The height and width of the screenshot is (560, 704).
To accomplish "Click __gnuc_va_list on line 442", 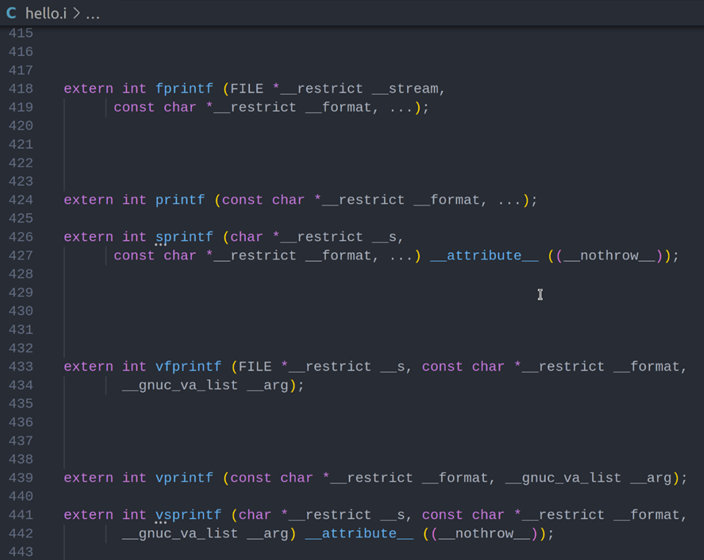I will point(180,534).
